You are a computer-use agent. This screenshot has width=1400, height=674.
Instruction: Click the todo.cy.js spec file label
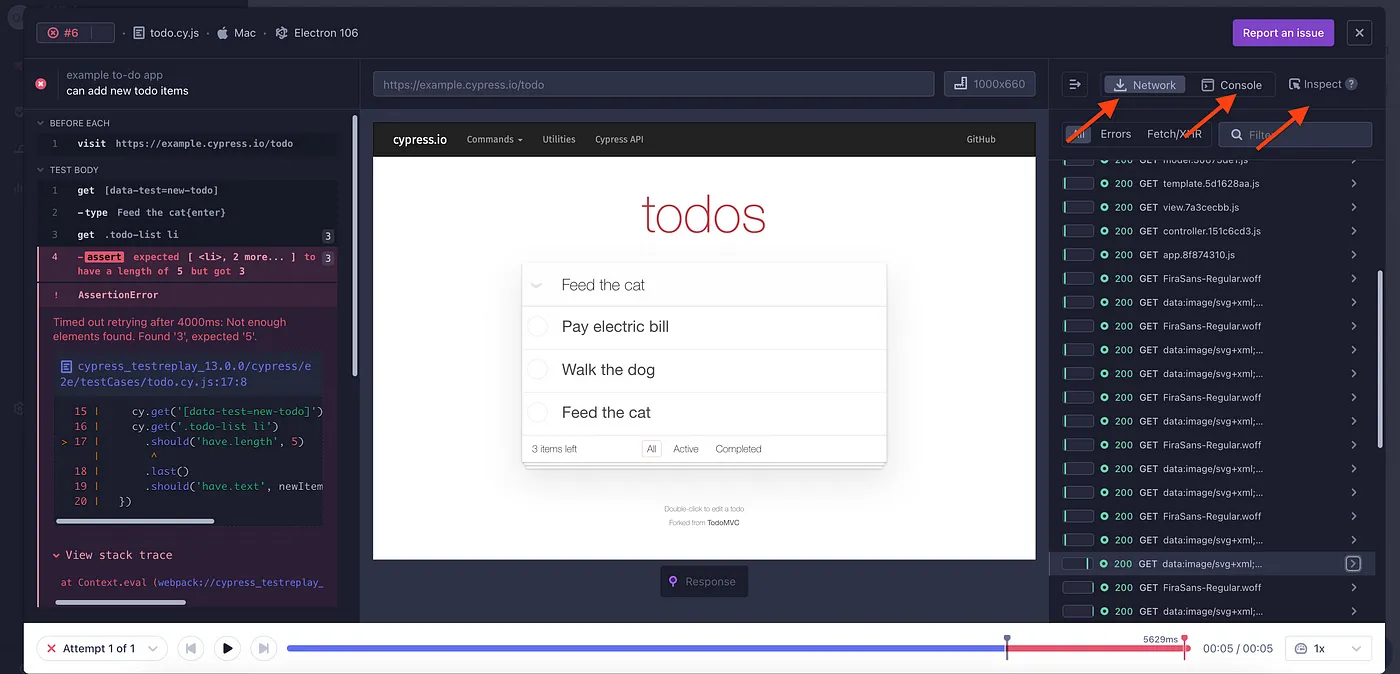[x=168, y=33]
